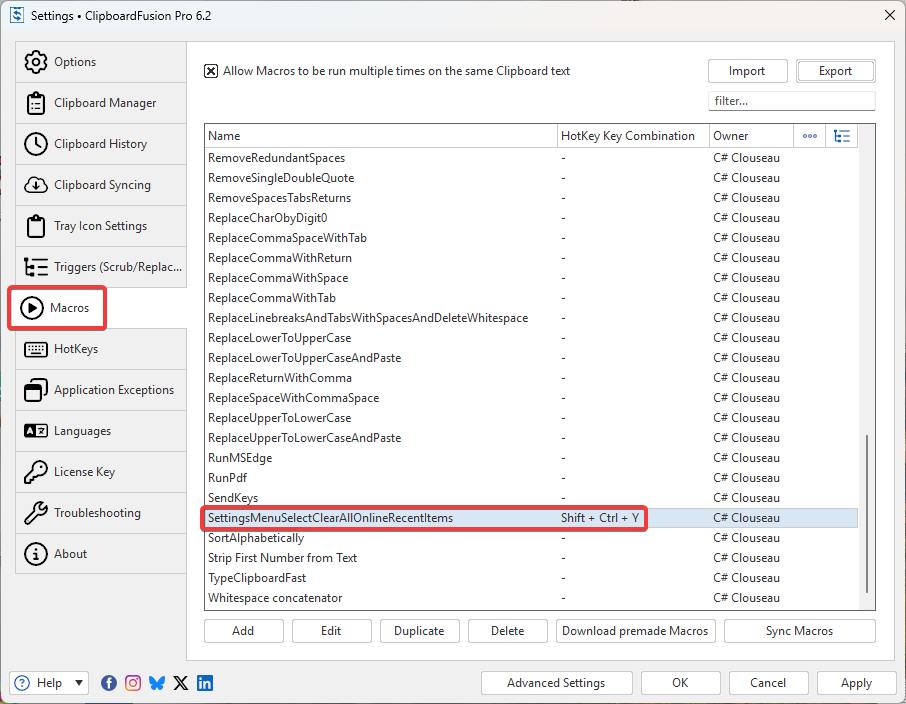Viewport: 906px width, 704px height.
Task: Open Advanced Settings
Action: tap(556, 683)
